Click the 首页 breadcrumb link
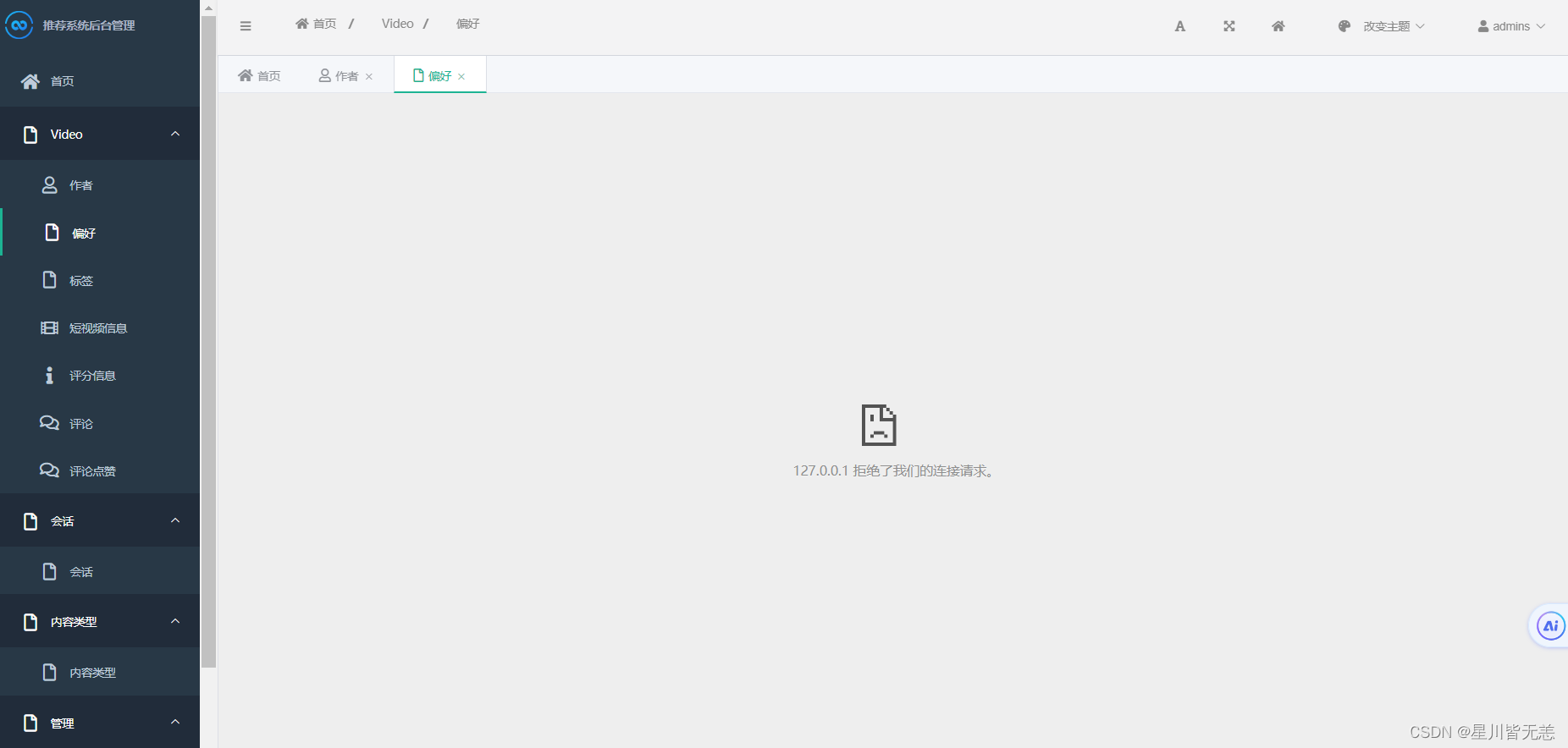 click(316, 24)
